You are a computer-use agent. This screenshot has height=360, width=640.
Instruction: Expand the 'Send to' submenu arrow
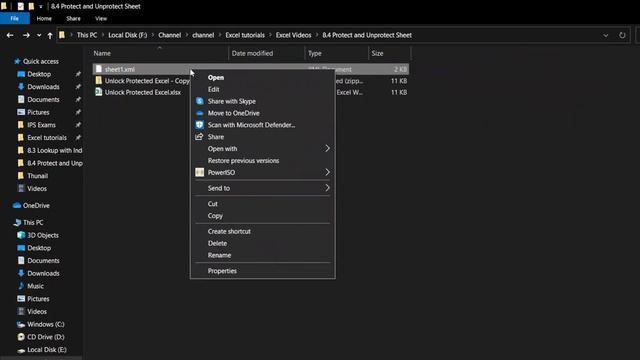click(327, 188)
